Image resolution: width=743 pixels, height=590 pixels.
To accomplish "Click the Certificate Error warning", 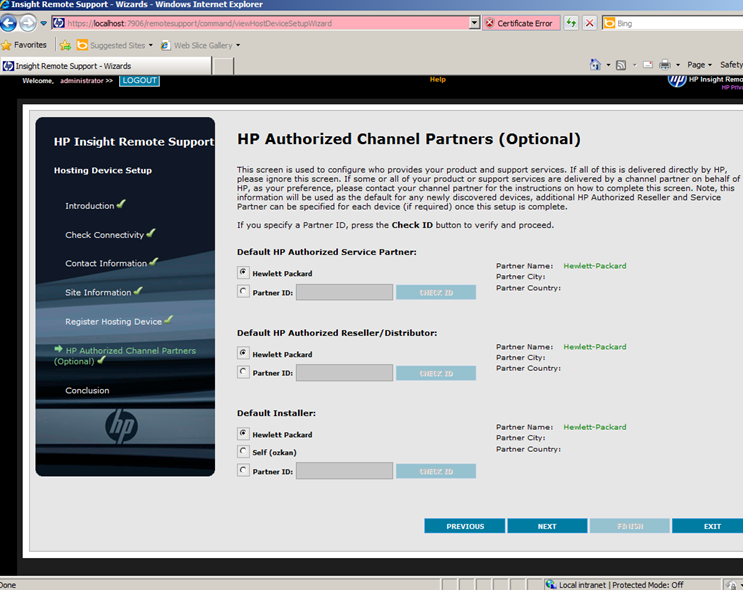I will (520, 23).
